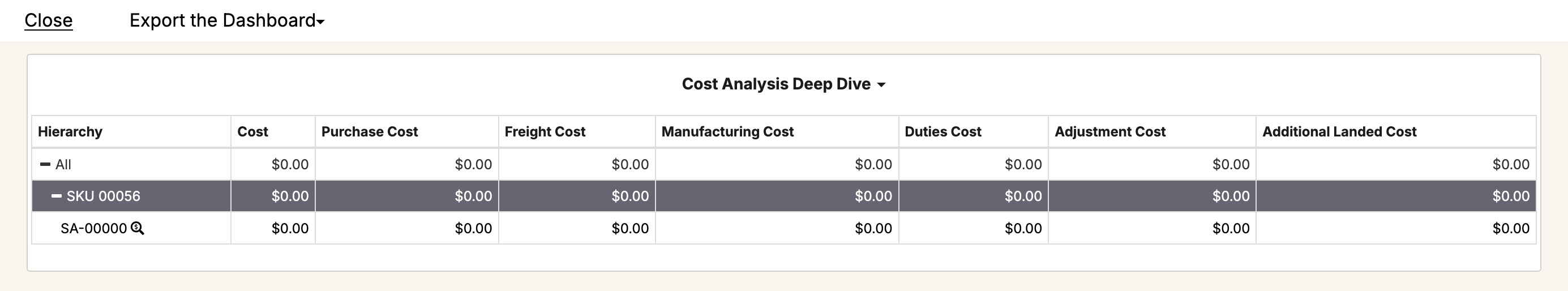
Task: Click the Duties Cost column header
Action: pyautogui.click(x=942, y=131)
